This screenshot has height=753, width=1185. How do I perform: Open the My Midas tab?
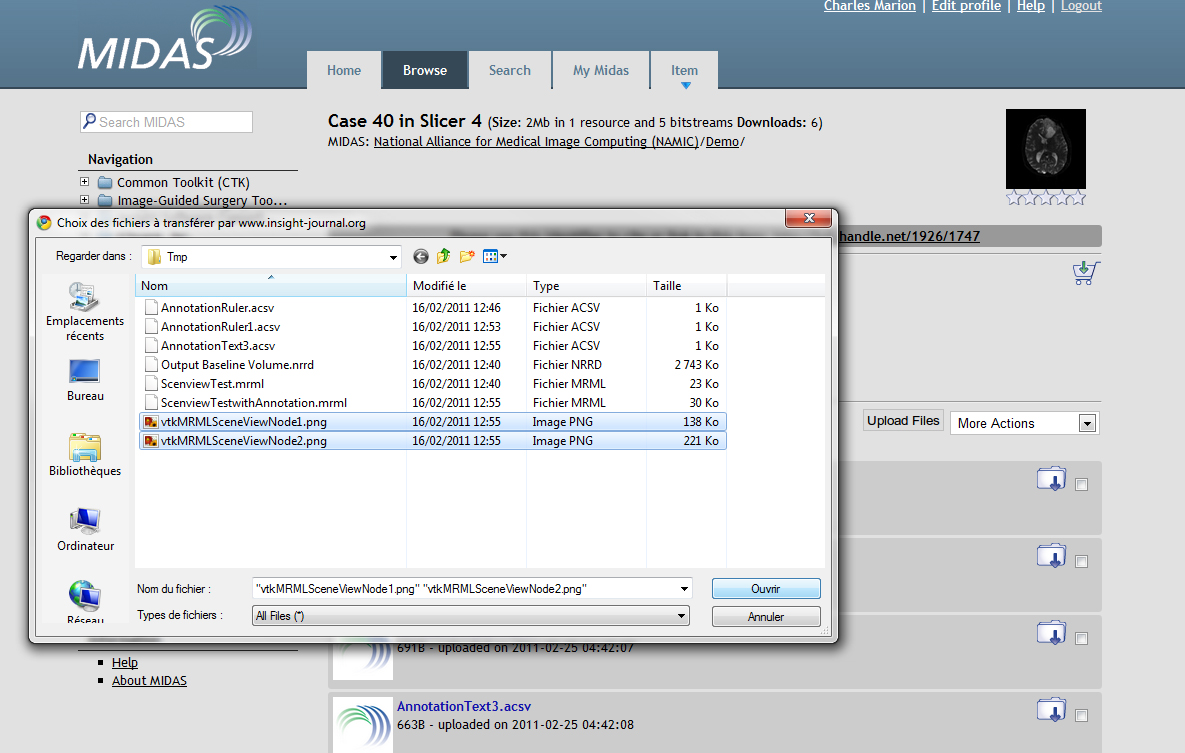tap(600, 70)
